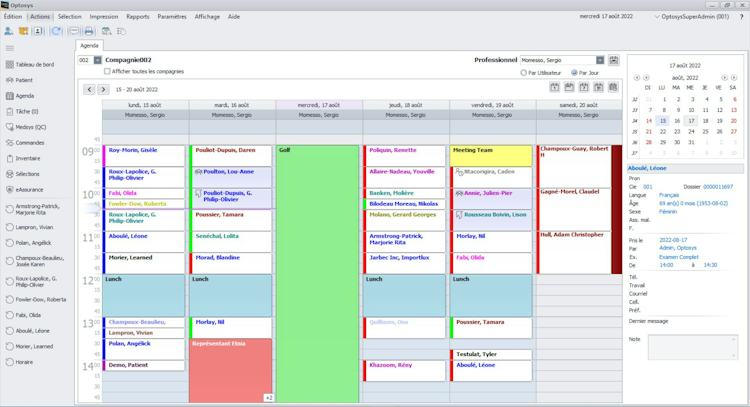Expand the OptosysSuperAdmin user dropdown

coord(657,17)
